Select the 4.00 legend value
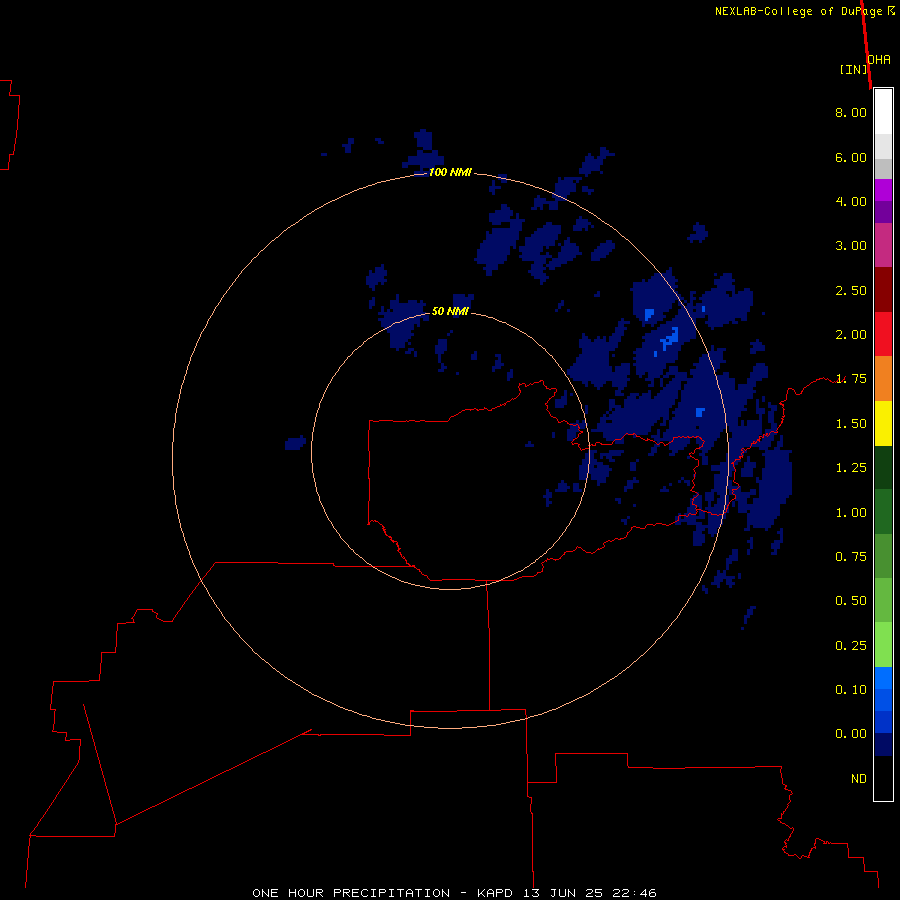 pyautogui.click(x=851, y=201)
